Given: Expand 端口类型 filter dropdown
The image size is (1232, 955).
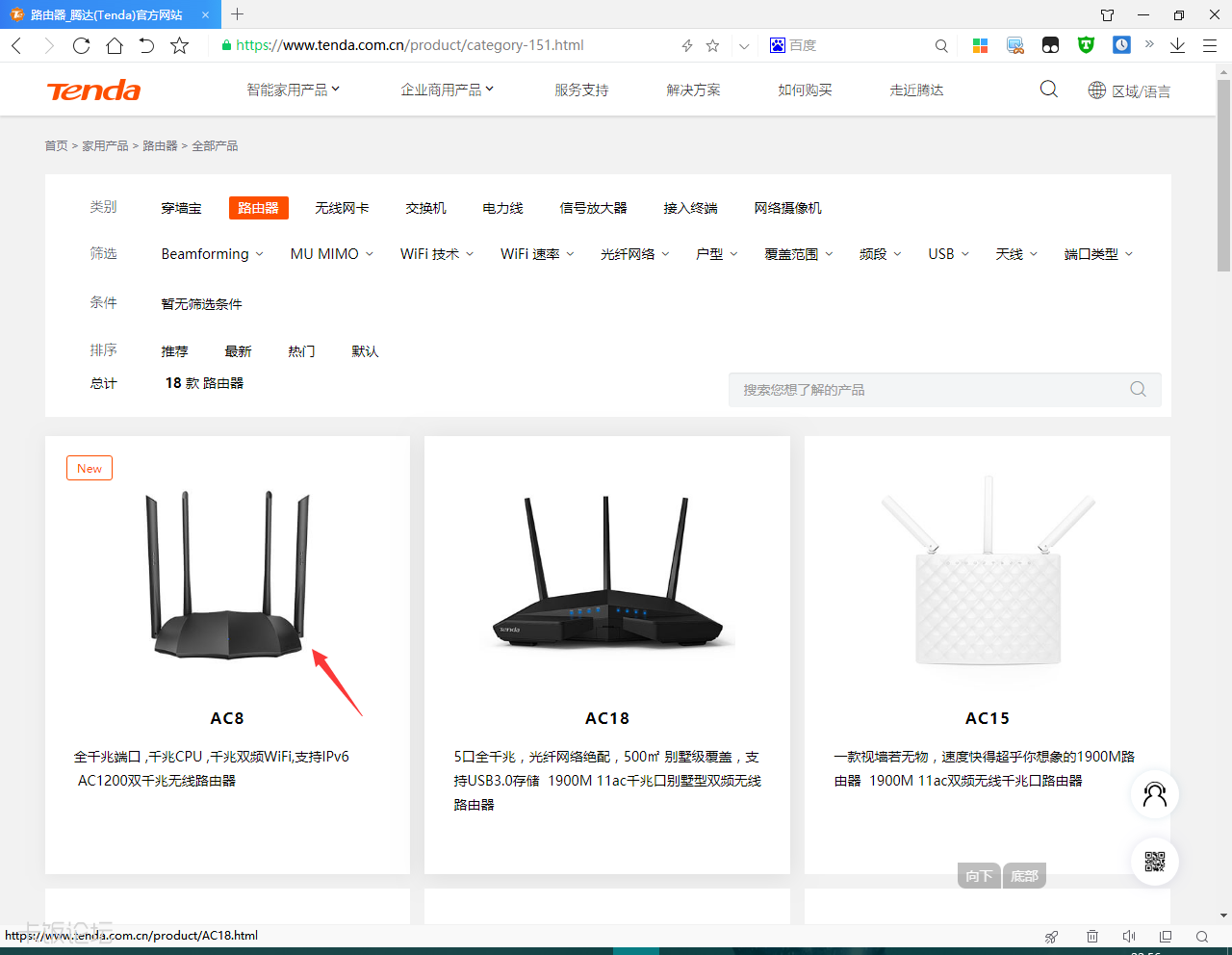Looking at the screenshot, I should click(x=1098, y=254).
